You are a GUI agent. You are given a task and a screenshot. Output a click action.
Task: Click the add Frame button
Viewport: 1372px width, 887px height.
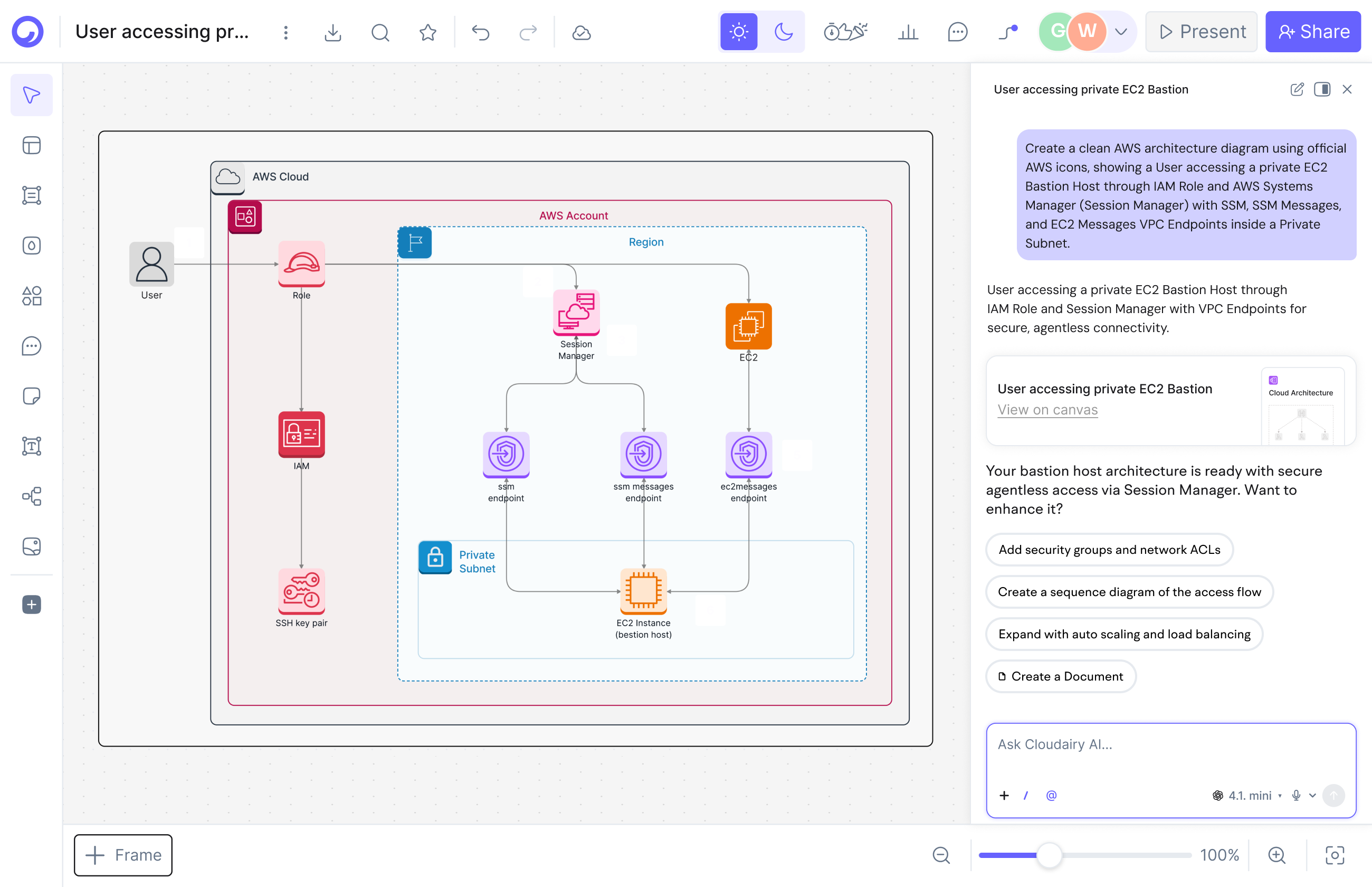click(x=122, y=855)
